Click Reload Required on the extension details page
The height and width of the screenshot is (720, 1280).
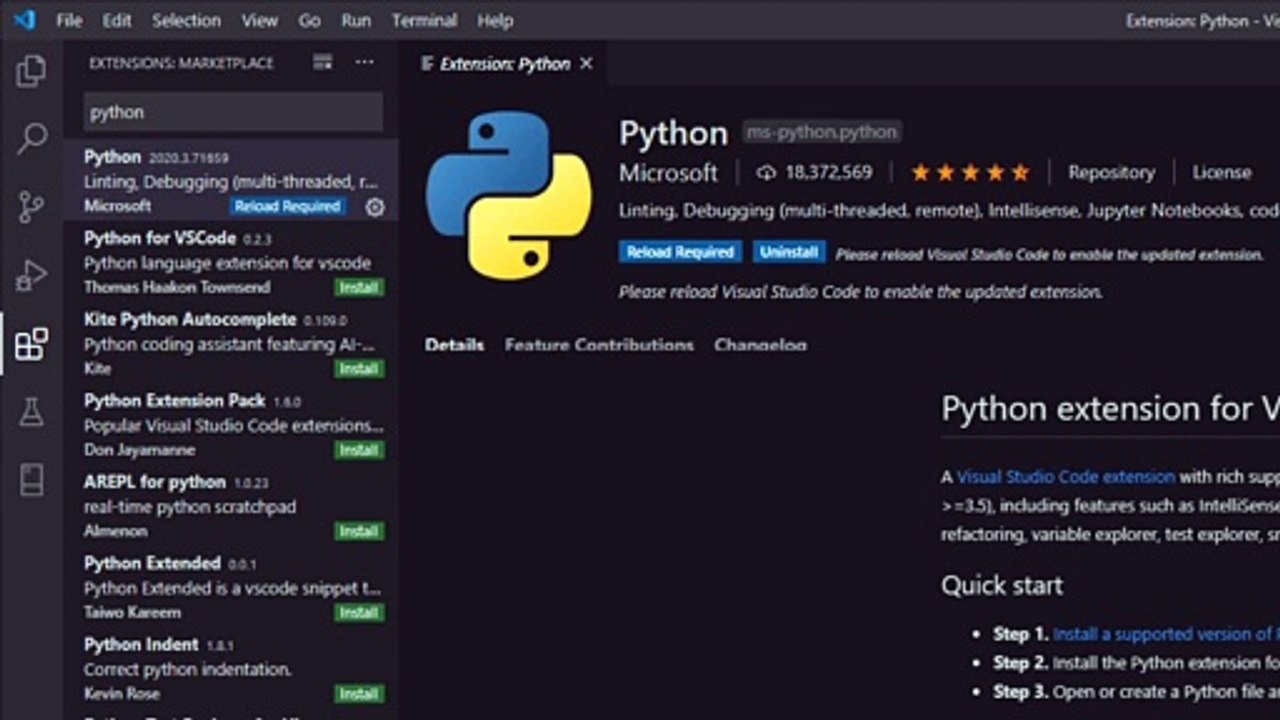point(680,252)
